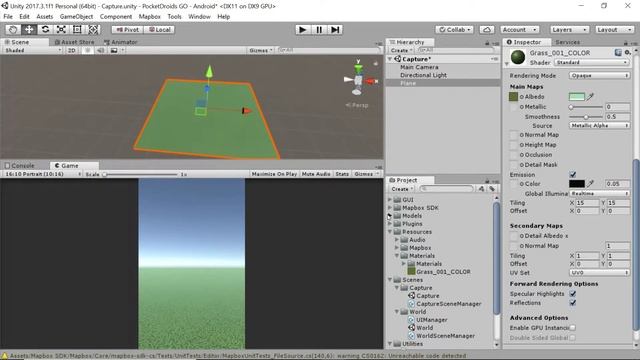Screen dimensions: 640x360
Task: Click the Emission Color black swatch
Action: pyautogui.click(x=576, y=184)
